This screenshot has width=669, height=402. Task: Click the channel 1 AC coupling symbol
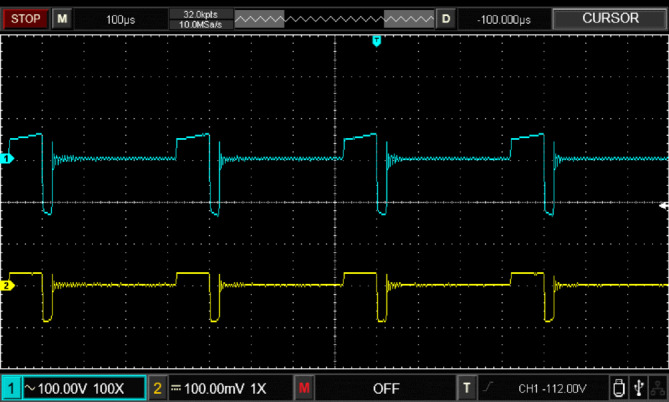(x=30, y=388)
